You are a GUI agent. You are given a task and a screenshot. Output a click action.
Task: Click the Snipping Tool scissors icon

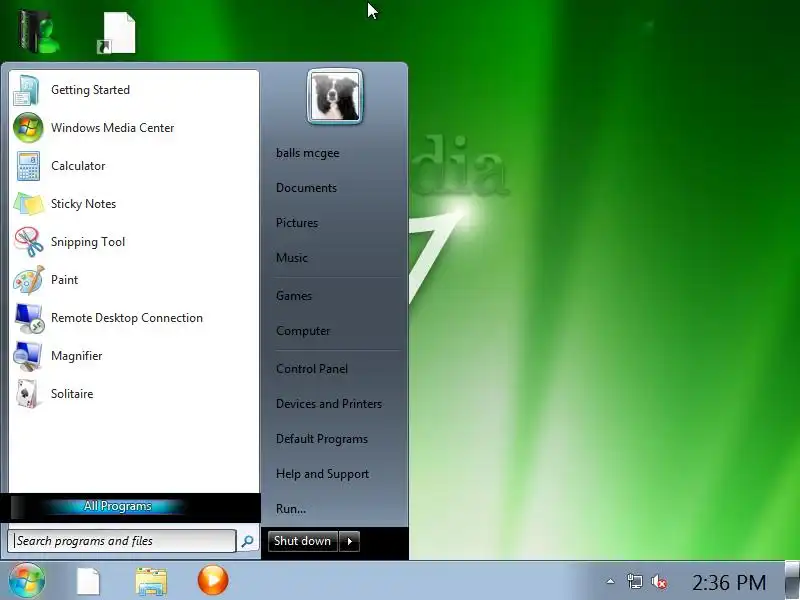(28, 242)
